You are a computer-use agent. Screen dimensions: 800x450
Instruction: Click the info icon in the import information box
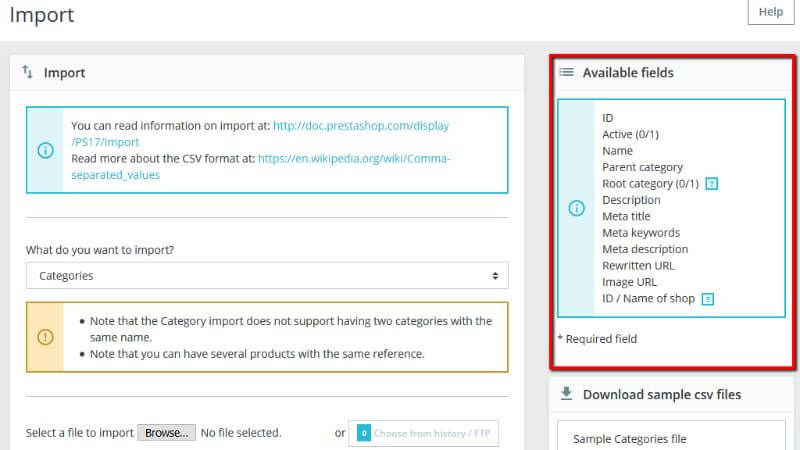45,150
